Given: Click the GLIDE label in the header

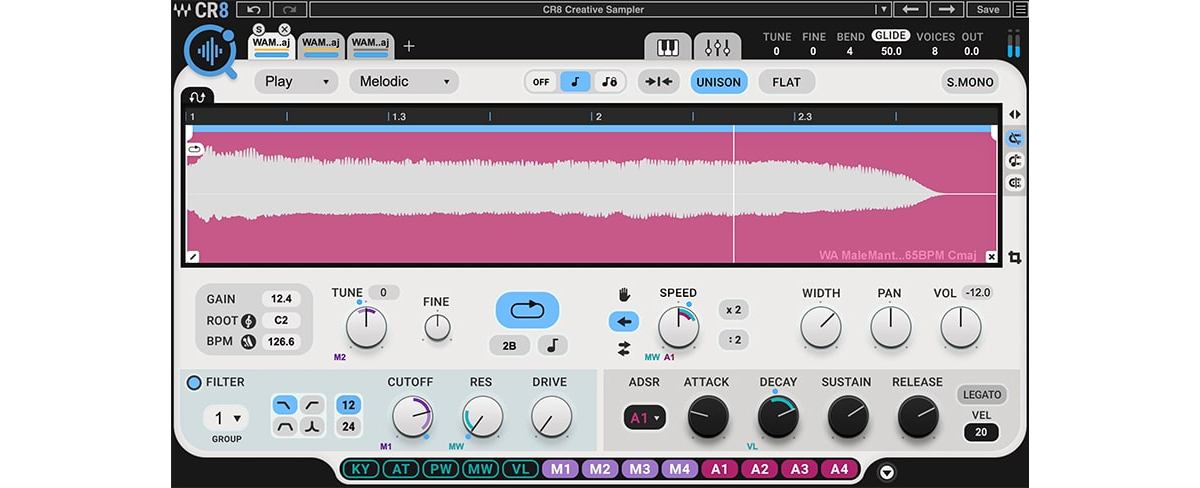Looking at the screenshot, I should (x=890, y=36).
